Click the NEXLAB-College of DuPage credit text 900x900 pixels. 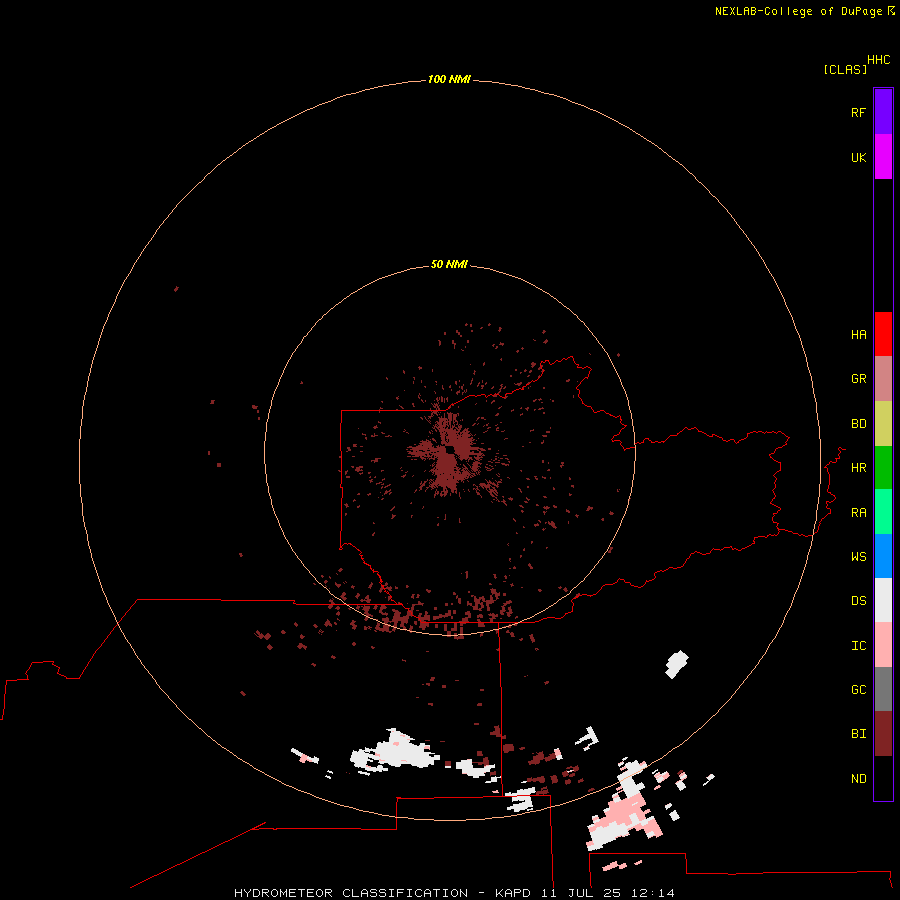798,11
